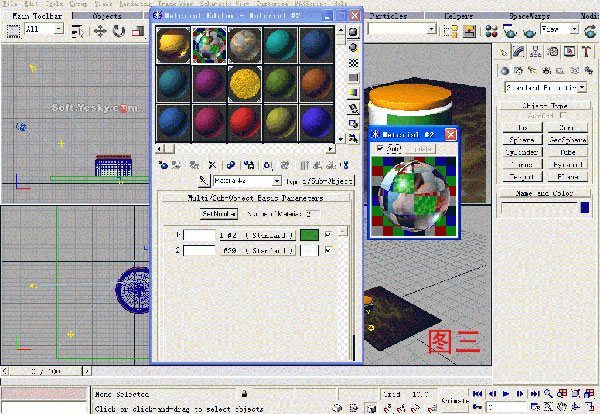Collapse Name and Color rollout
600x414 pixels.
pyautogui.click(x=545, y=193)
